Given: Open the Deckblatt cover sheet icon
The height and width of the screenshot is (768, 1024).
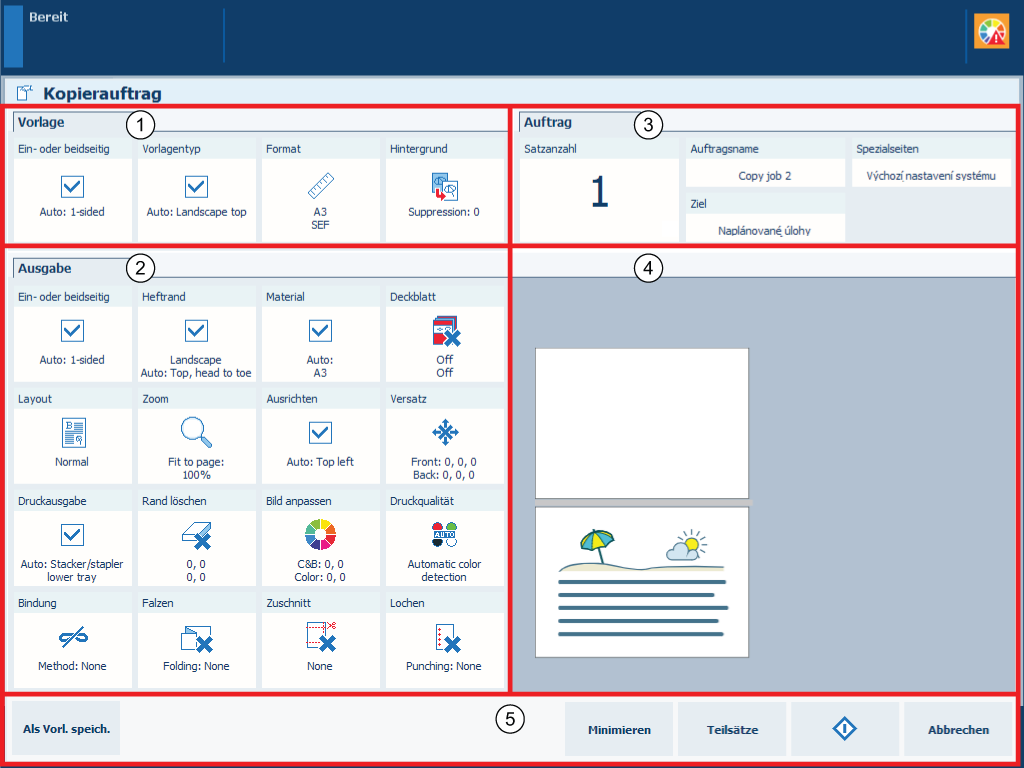Looking at the screenshot, I should click(x=446, y=331).
